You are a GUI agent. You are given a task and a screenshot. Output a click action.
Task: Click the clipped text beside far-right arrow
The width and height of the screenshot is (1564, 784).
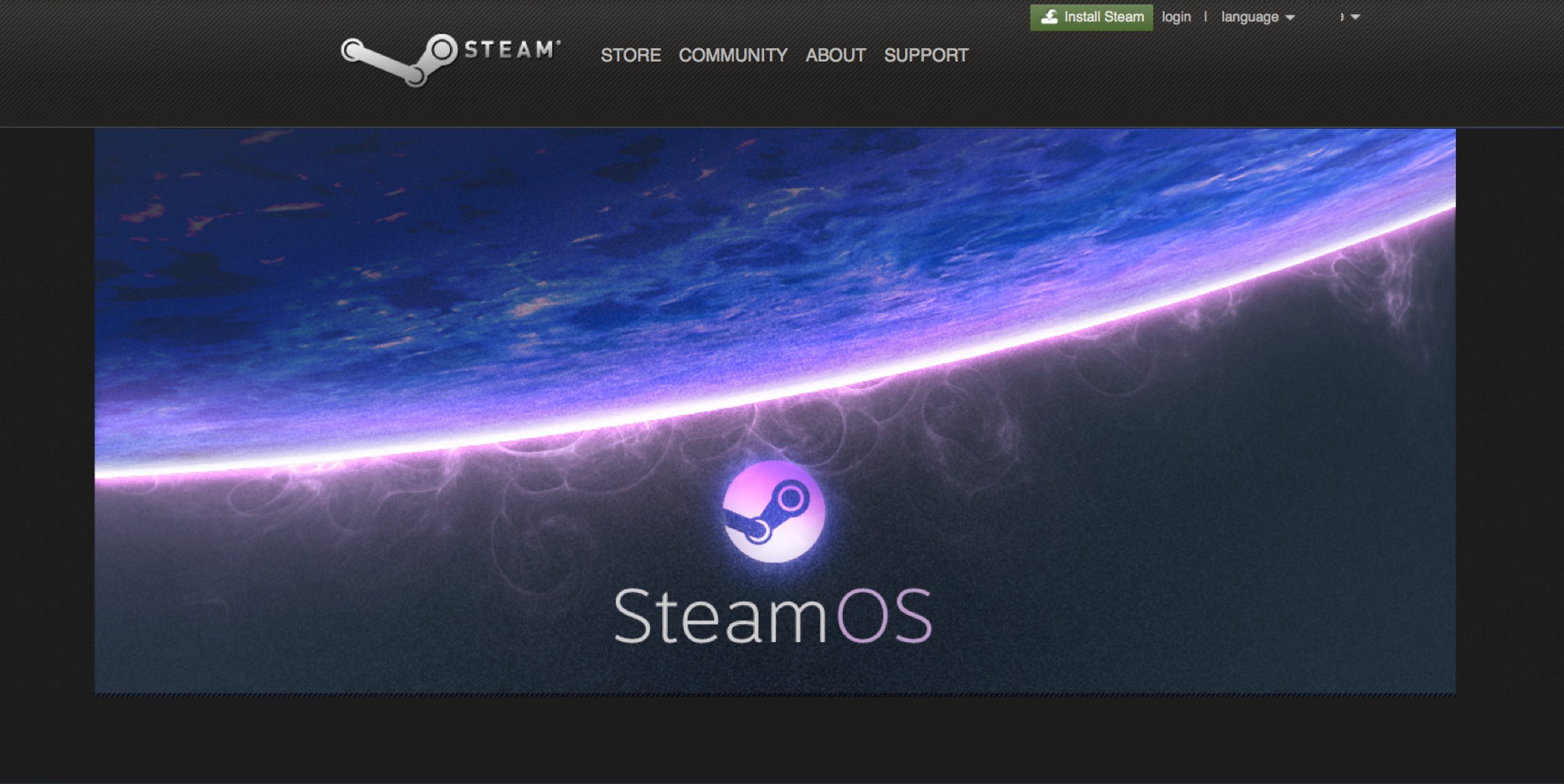tap(1342, 17)
